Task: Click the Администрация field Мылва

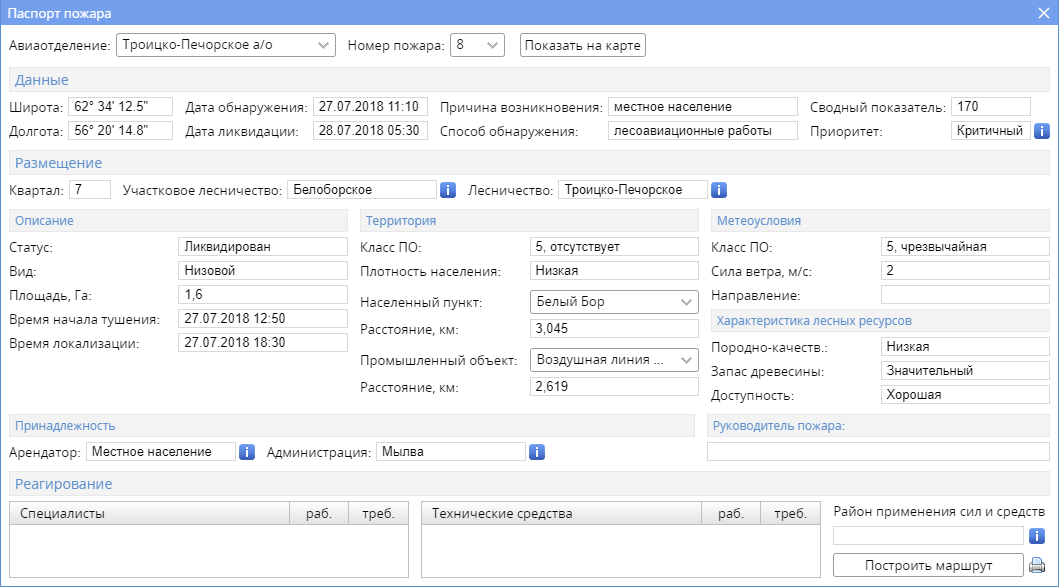Action: point(450,452)
